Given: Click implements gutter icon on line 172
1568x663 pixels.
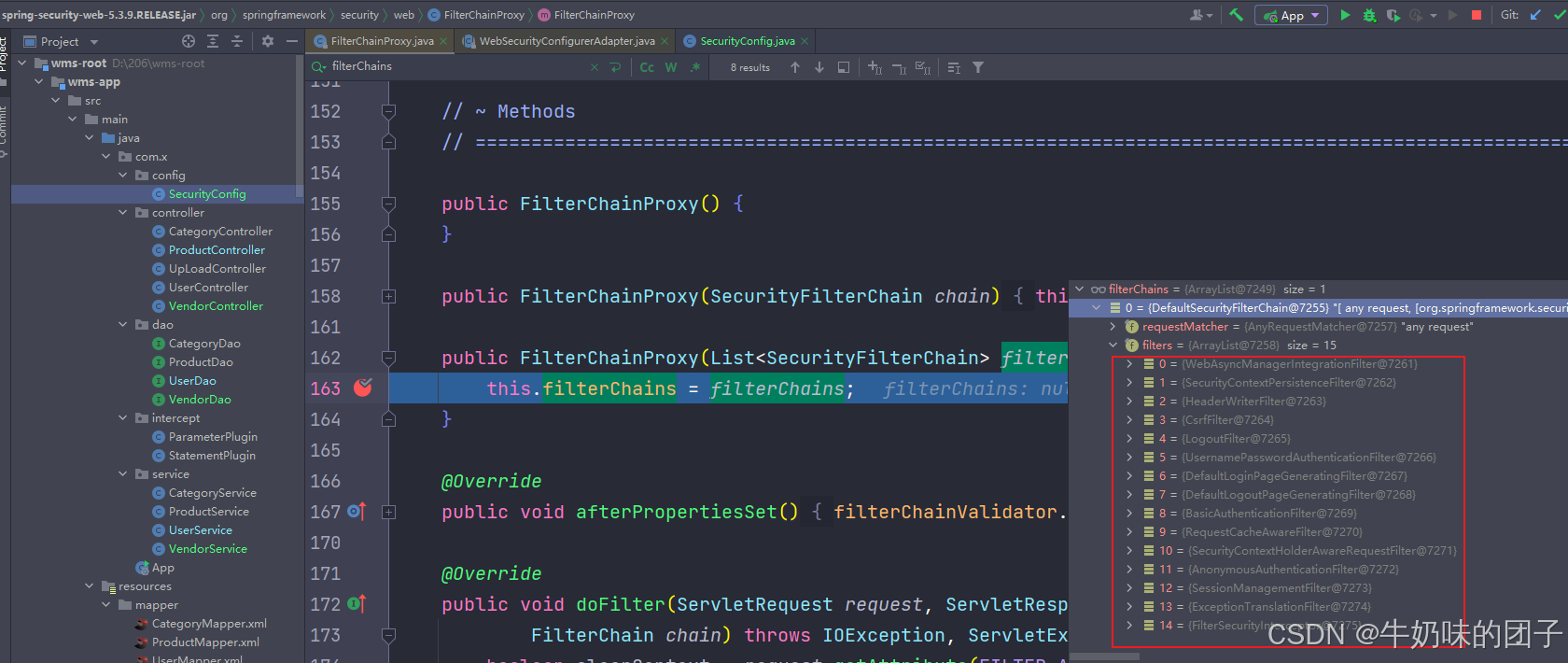Looking at the screenshot, I should click(357, 603).
